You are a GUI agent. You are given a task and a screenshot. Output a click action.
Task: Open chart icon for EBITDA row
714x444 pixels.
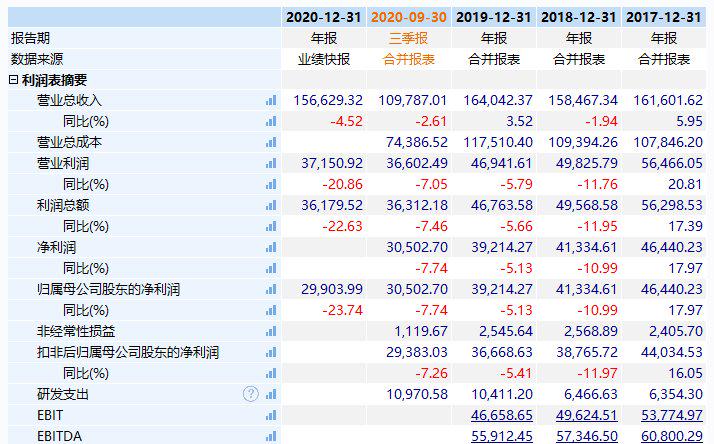point(270,436)
